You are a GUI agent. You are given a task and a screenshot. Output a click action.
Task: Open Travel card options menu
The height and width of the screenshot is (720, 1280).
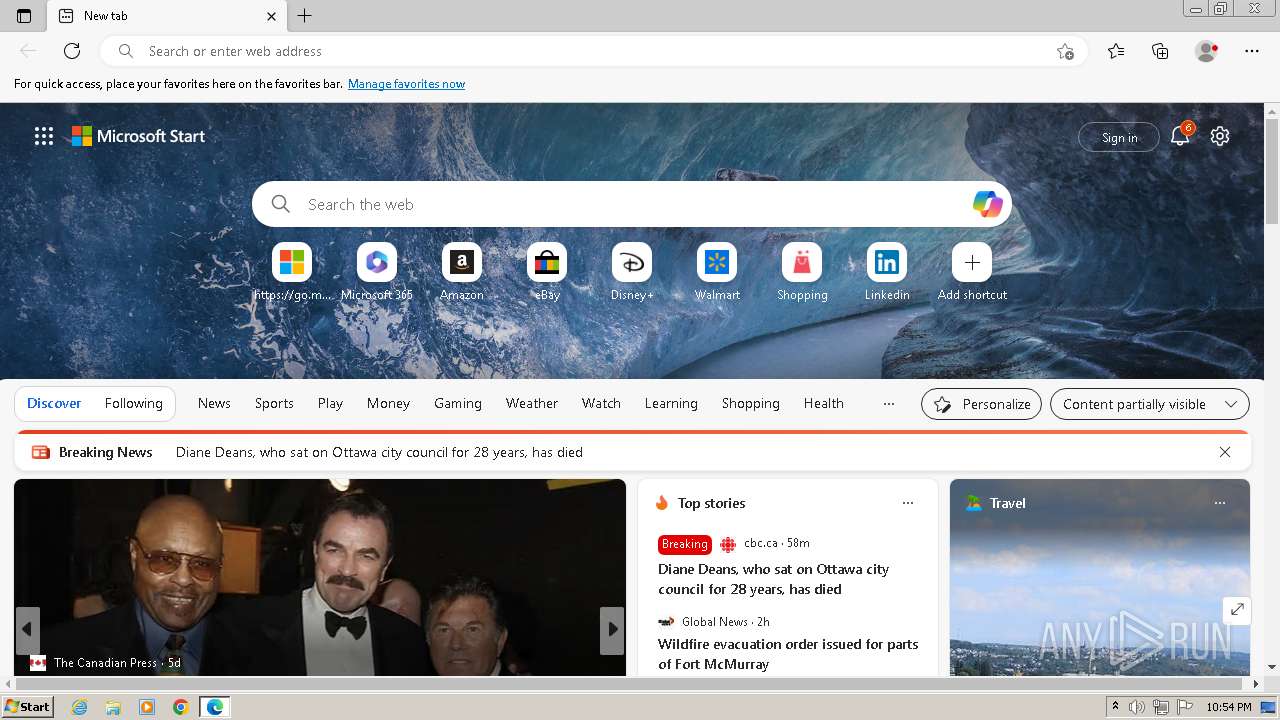[1220, 503]
